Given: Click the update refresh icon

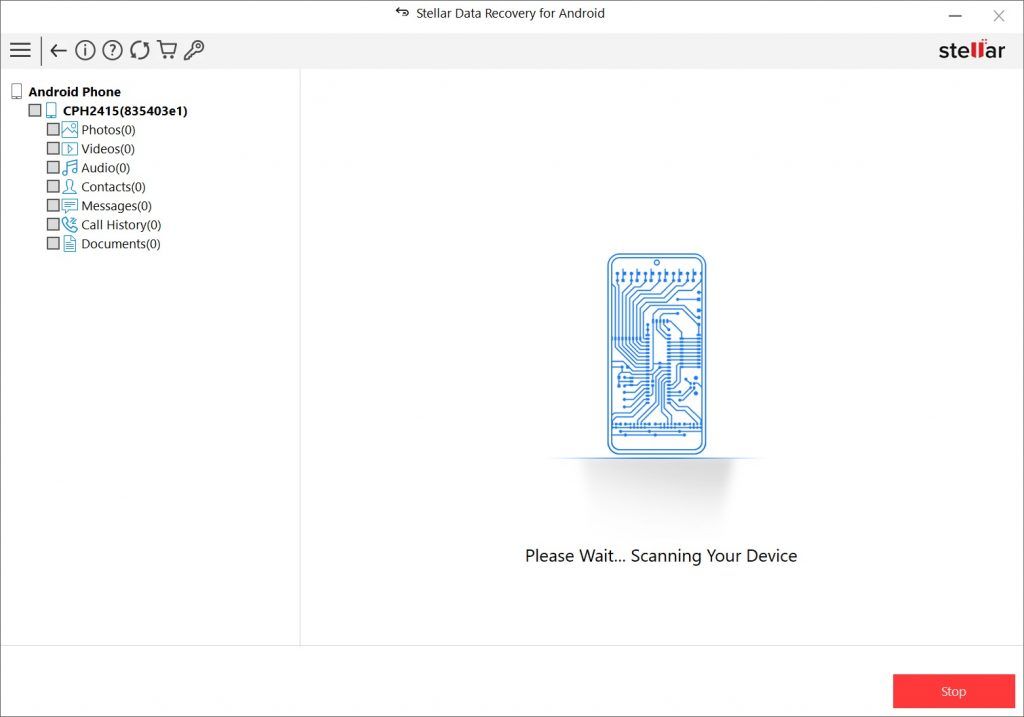Looking at the screenshot, I should tap(139, 50).
